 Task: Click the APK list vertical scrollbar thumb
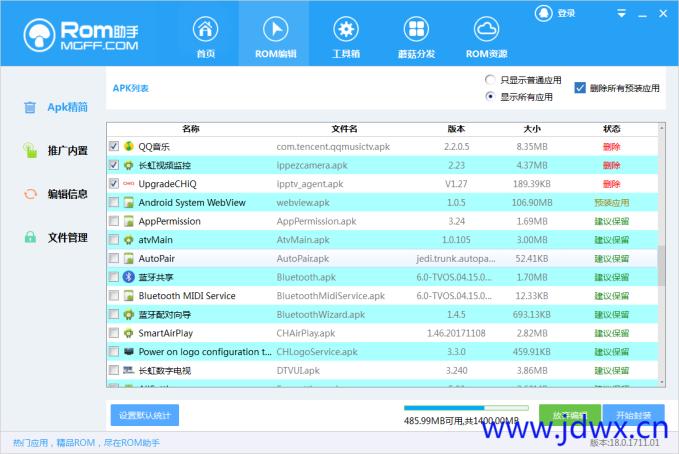(x=661, y=266)
